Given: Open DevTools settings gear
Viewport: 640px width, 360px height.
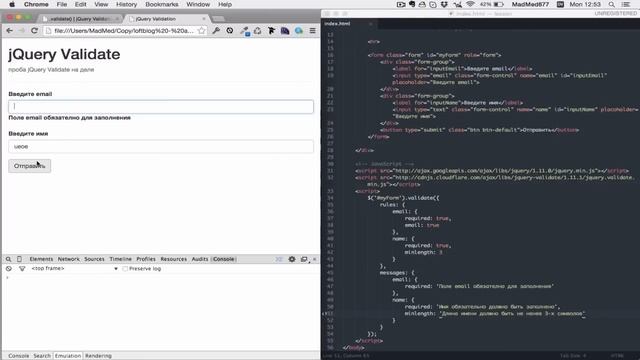Looking at the screenshot, I should pyautogui.click(x=292, y=259).
